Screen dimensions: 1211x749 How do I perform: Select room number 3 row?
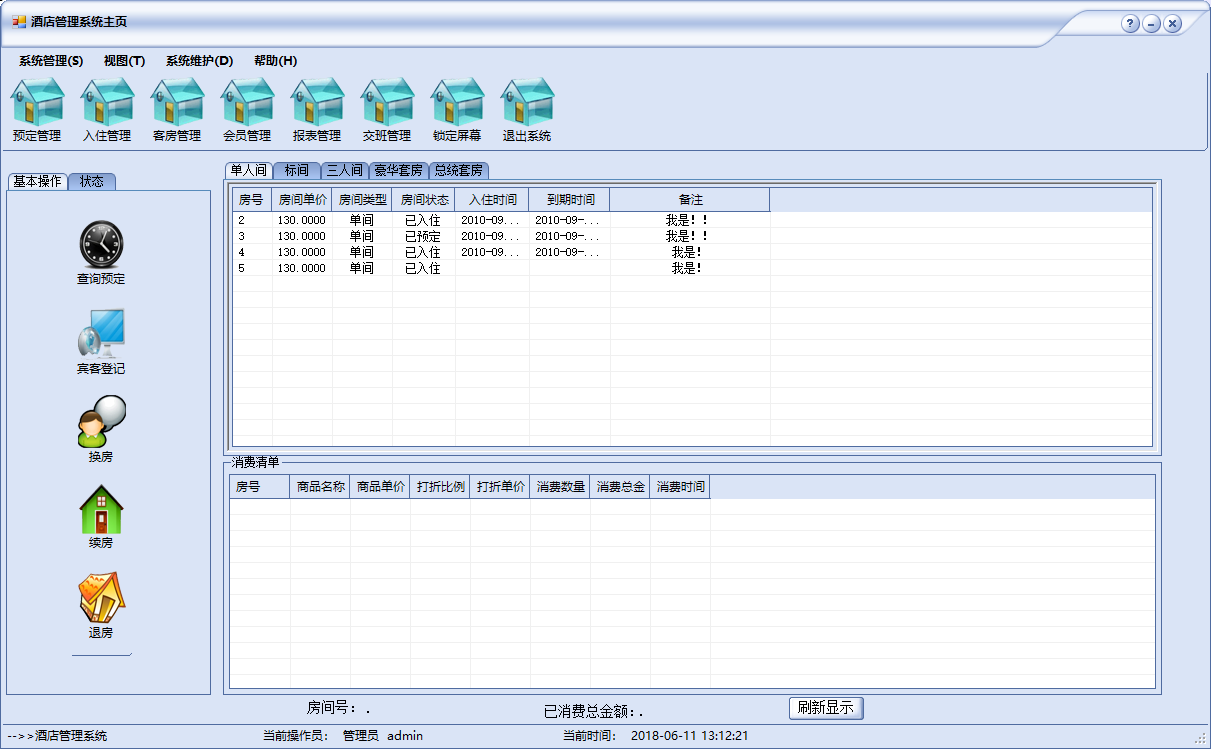click(x=692, y=236)
